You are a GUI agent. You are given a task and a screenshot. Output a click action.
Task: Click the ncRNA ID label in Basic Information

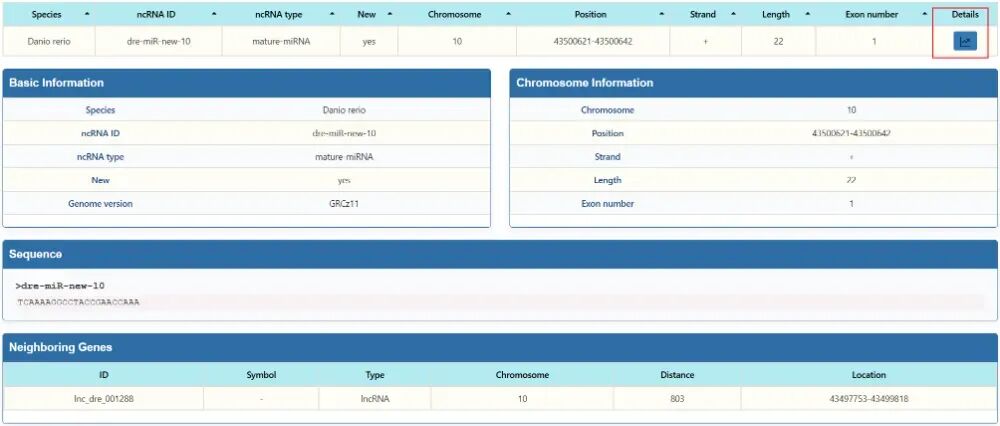[100, 133]
